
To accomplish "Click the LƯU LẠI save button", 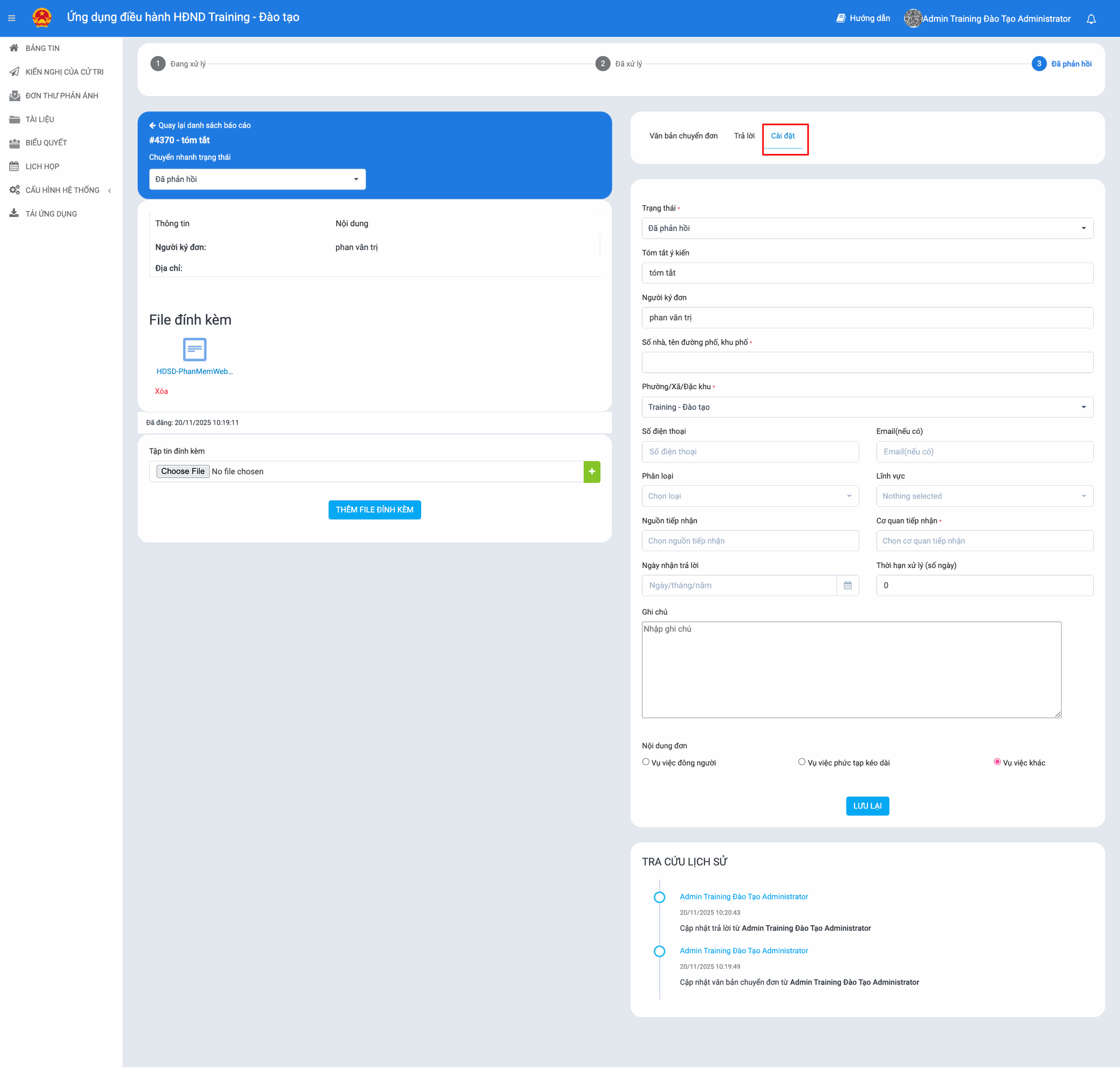I will click(x=867, y=806).
